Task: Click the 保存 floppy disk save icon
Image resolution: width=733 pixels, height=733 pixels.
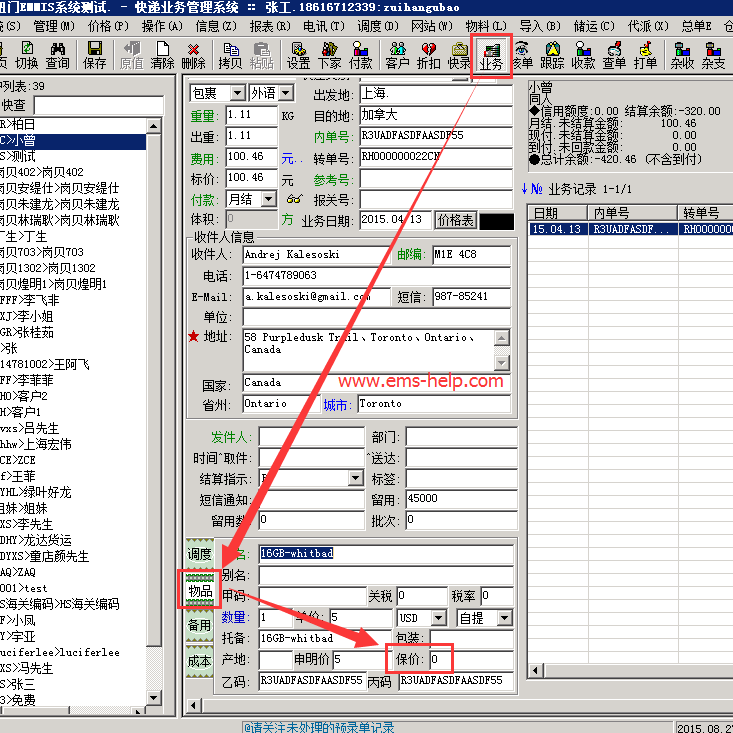Action: (x=95, y=55)
